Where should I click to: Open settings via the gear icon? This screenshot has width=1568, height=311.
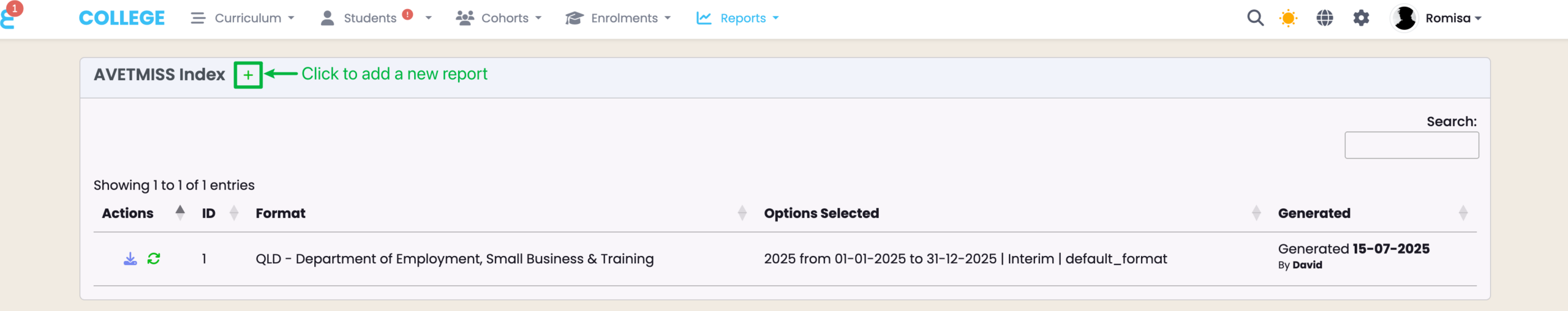(1361, 18)
